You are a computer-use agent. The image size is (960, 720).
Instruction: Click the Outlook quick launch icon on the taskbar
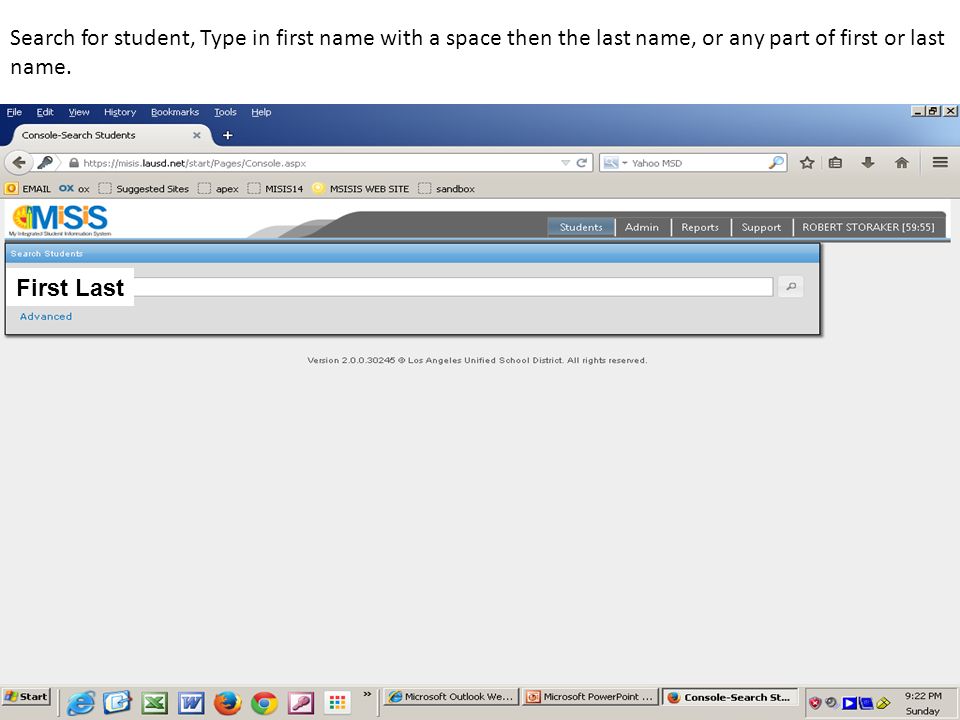[x=117, y=703]
